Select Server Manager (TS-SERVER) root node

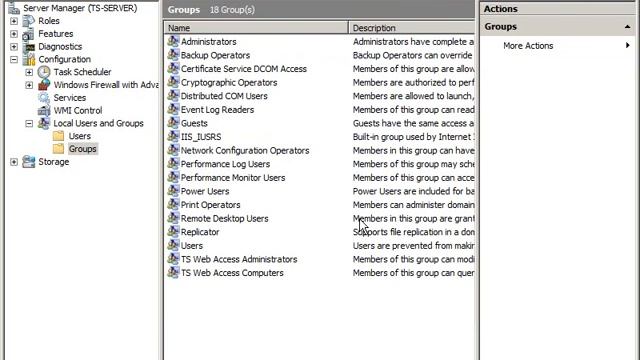pos(80,8)
